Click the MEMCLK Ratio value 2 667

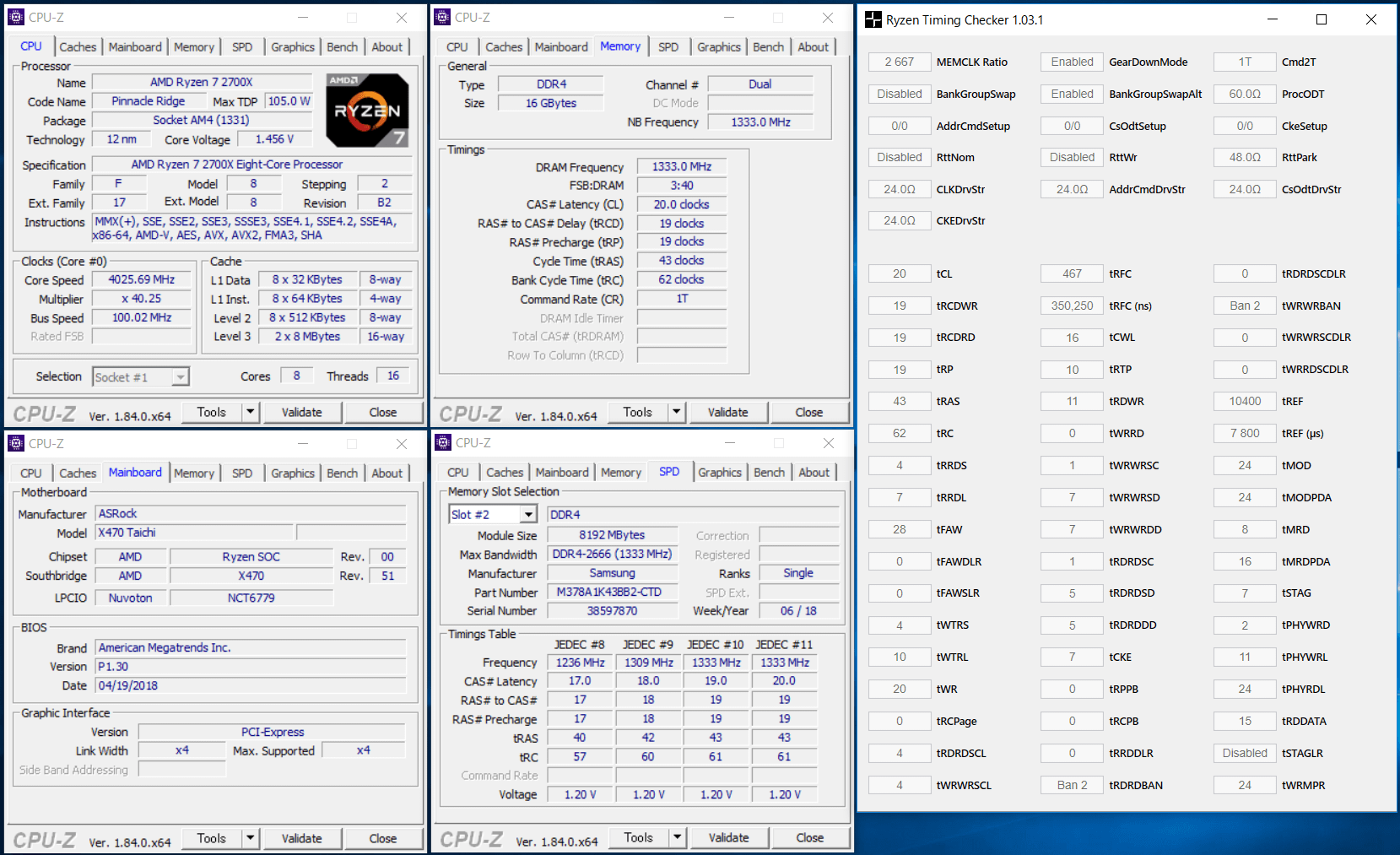pos(900,62)
